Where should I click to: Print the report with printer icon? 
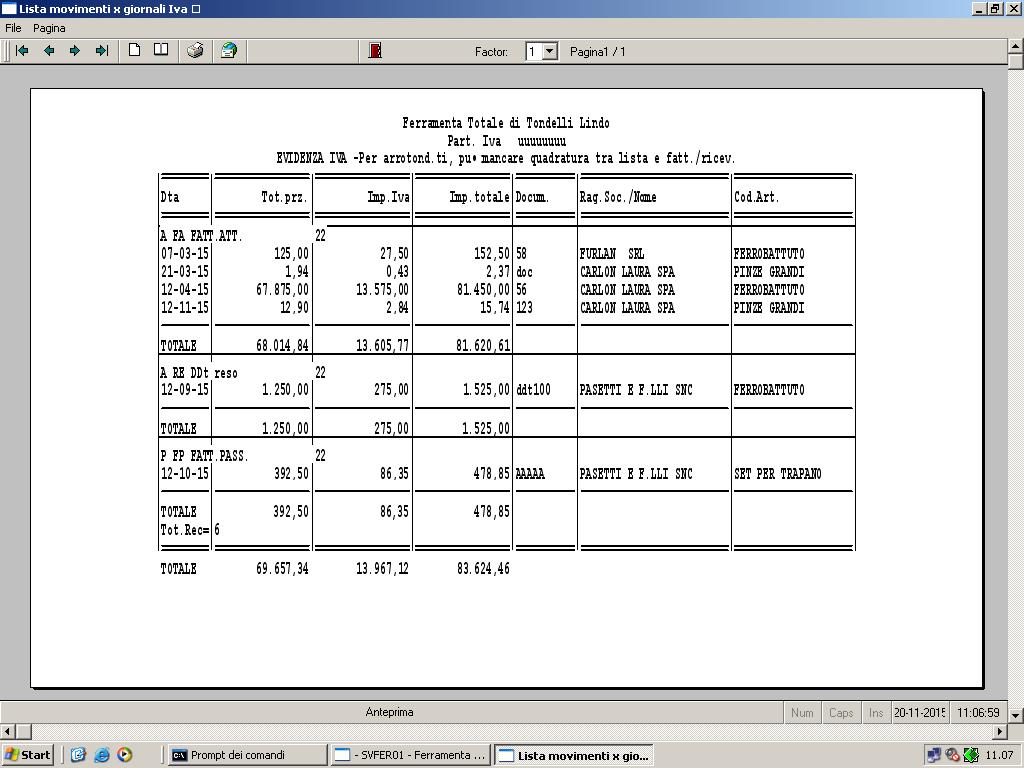(x=195, y=50)
